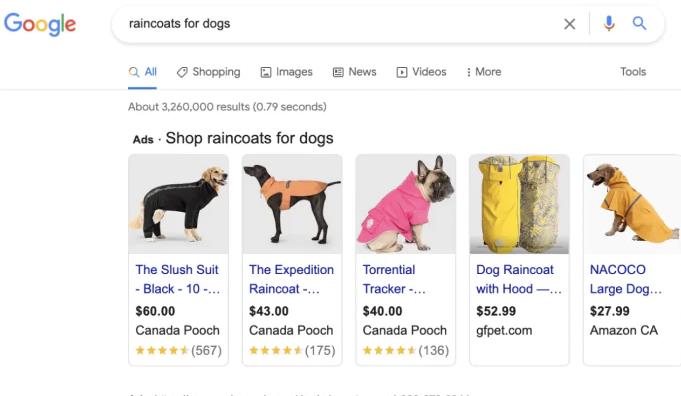Focus the search box with raincoats for dogs
Viewport: 681px width, 396px height.
[339, 24]
